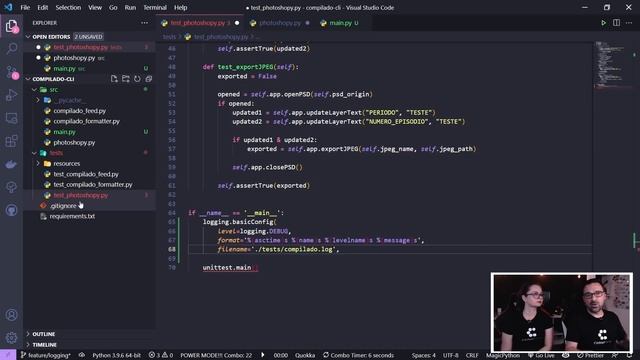640x360 pixels.
Task: Click the unsaved dot on test_photoshopy.py tab
Action: (x=237, y=23)
